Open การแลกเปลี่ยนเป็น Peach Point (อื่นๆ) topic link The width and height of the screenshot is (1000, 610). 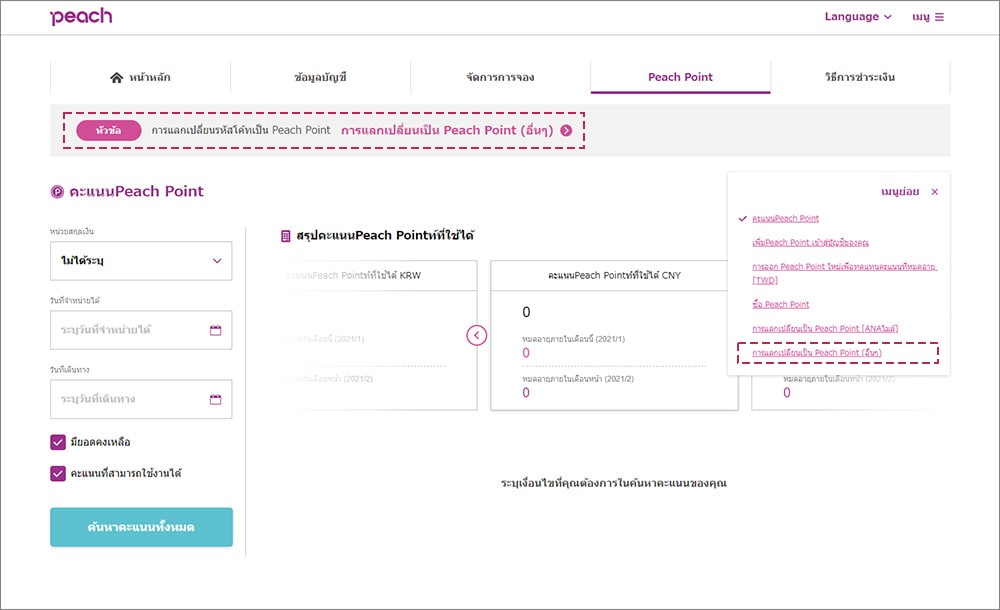(x=447, y=130)
